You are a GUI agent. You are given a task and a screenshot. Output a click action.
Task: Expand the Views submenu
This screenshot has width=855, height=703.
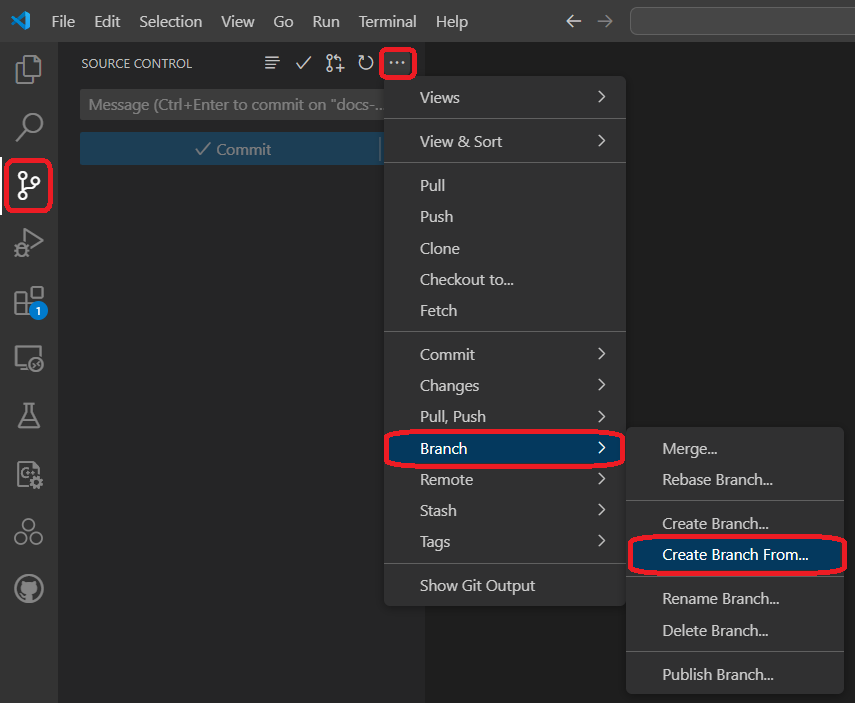pyautogui.click(x=505, y=97)
